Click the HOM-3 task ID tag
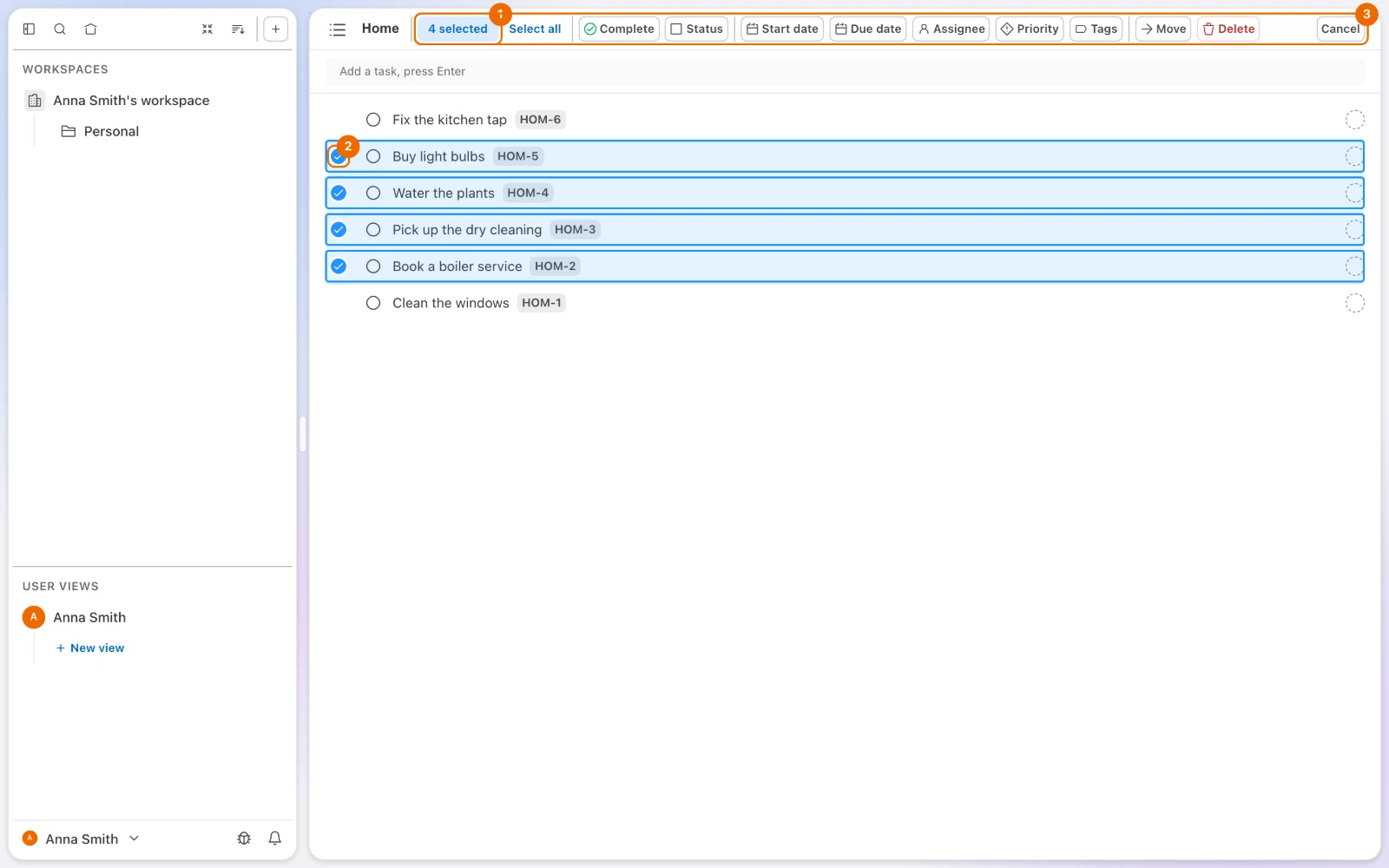Viewport: 1389px width, 868px height. (576, 229)
